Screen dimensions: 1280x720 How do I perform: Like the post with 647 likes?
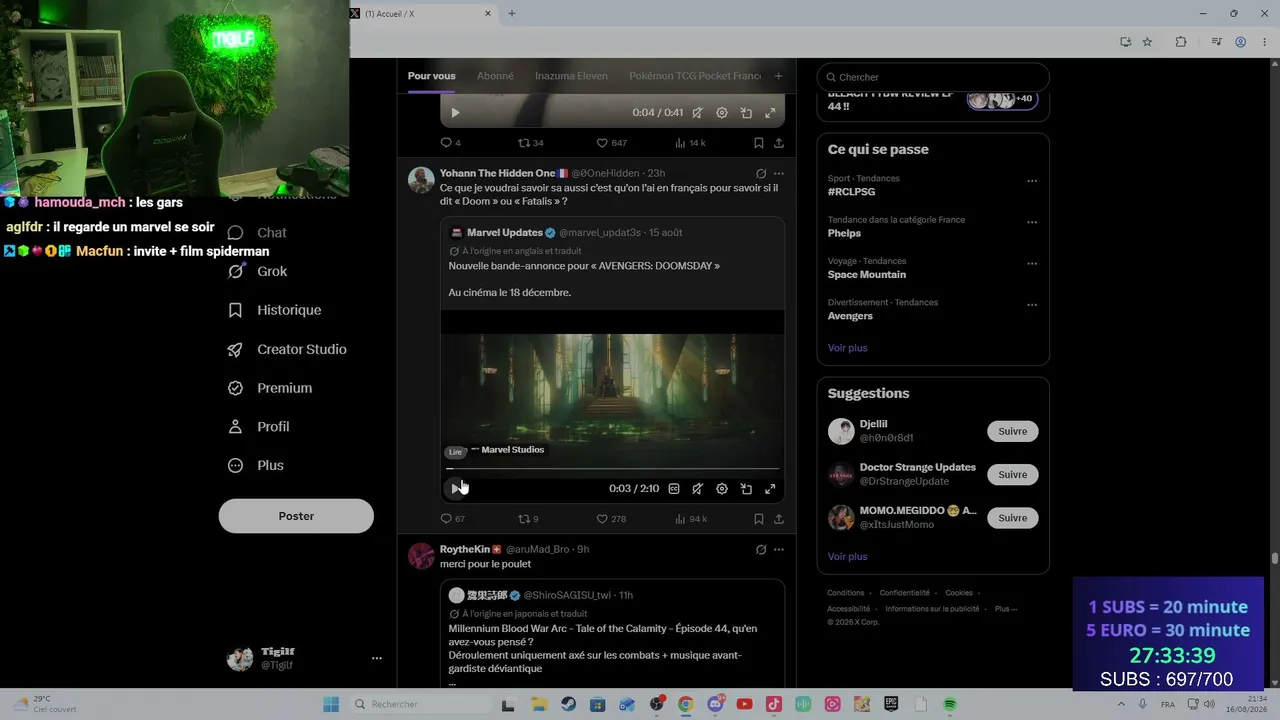pyautogui.click(x=611, y=143)
